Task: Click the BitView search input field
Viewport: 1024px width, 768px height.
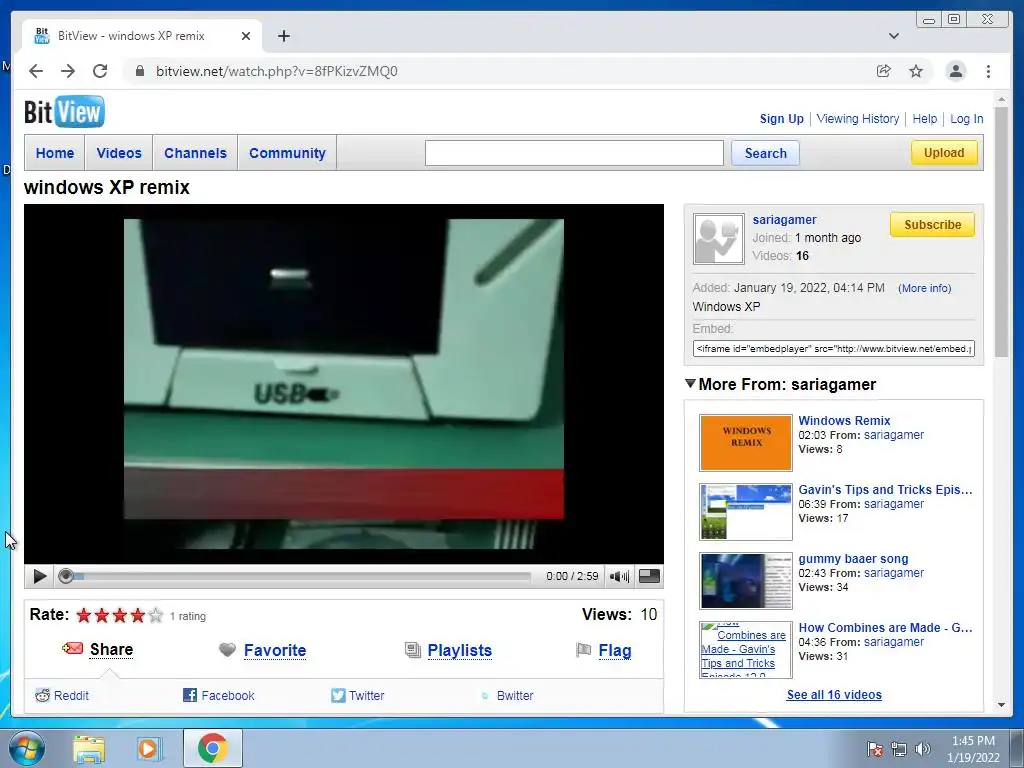Action: click(x=574, y=153)
